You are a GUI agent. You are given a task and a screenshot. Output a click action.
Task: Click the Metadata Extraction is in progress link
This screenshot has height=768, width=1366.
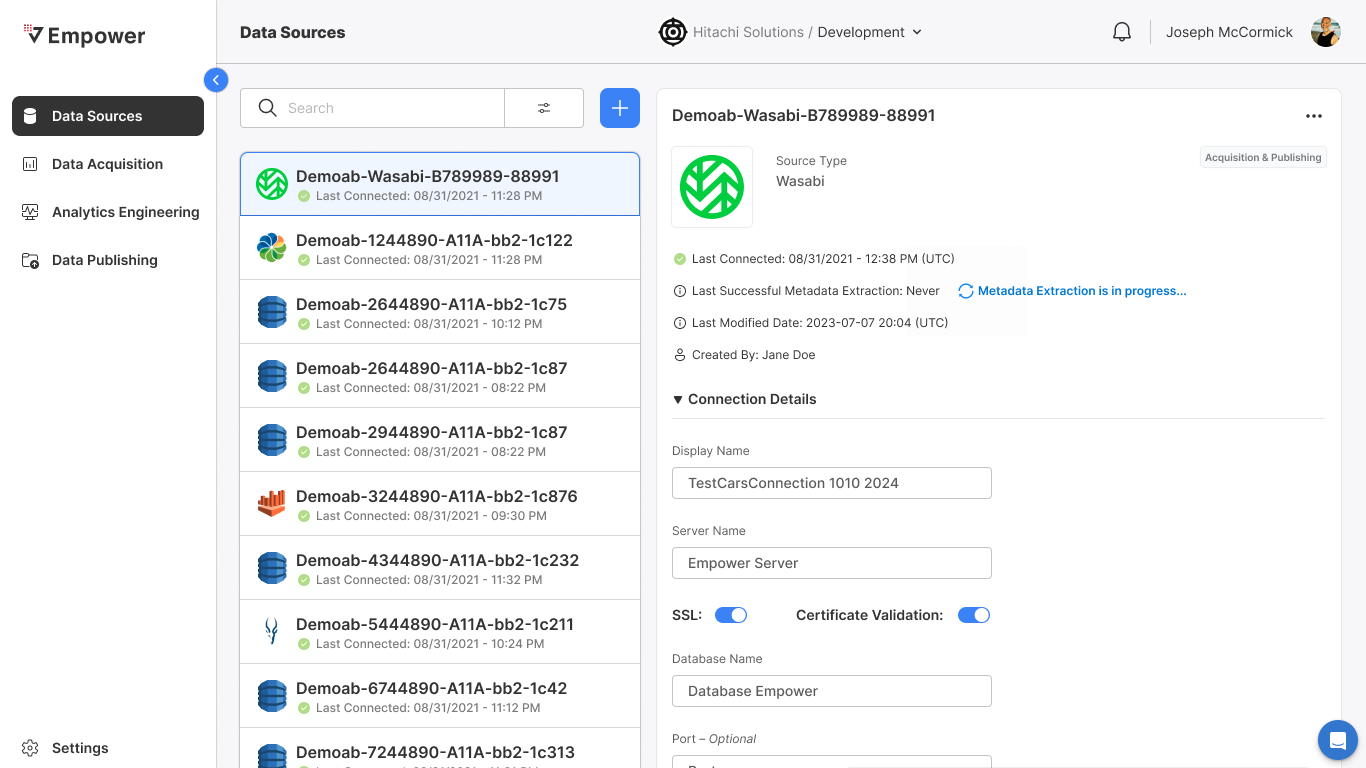point(1082,291)
